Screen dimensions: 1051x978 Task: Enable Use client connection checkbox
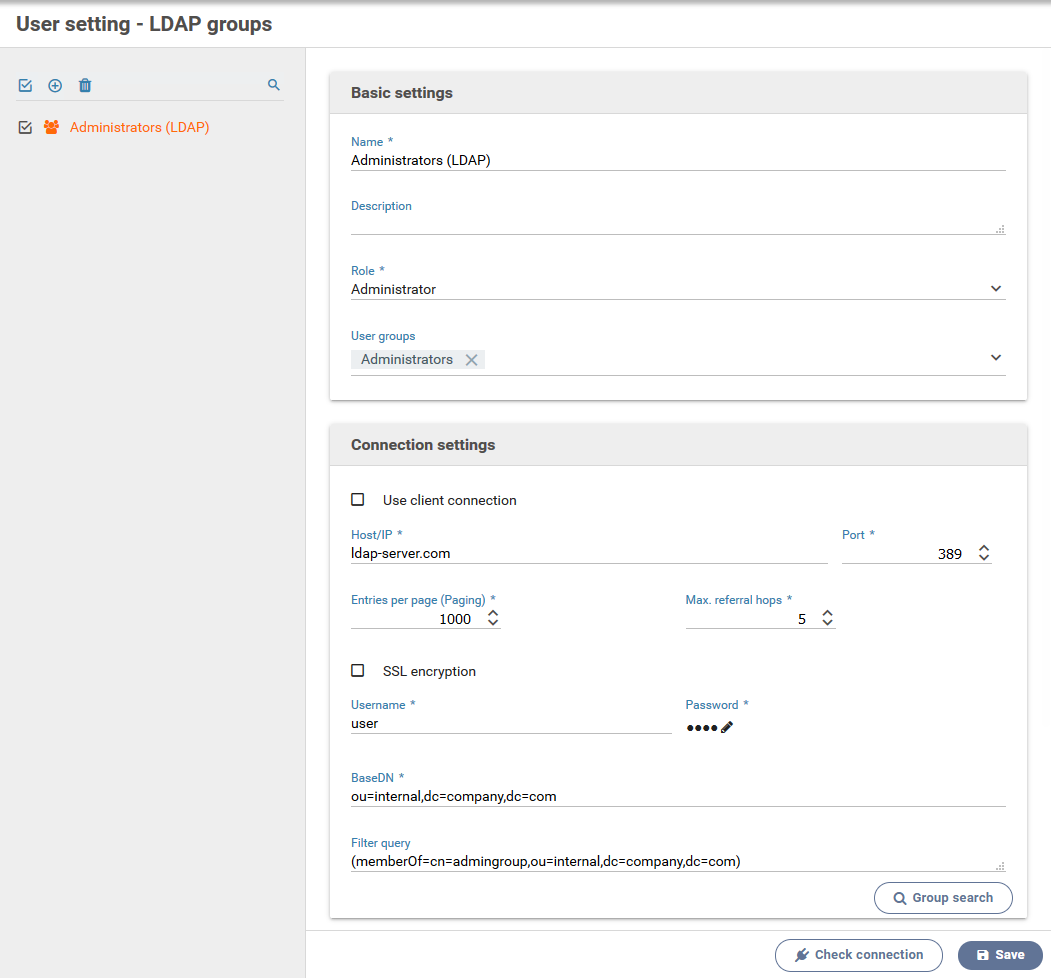pyautogui.click(x=358, y=500)
